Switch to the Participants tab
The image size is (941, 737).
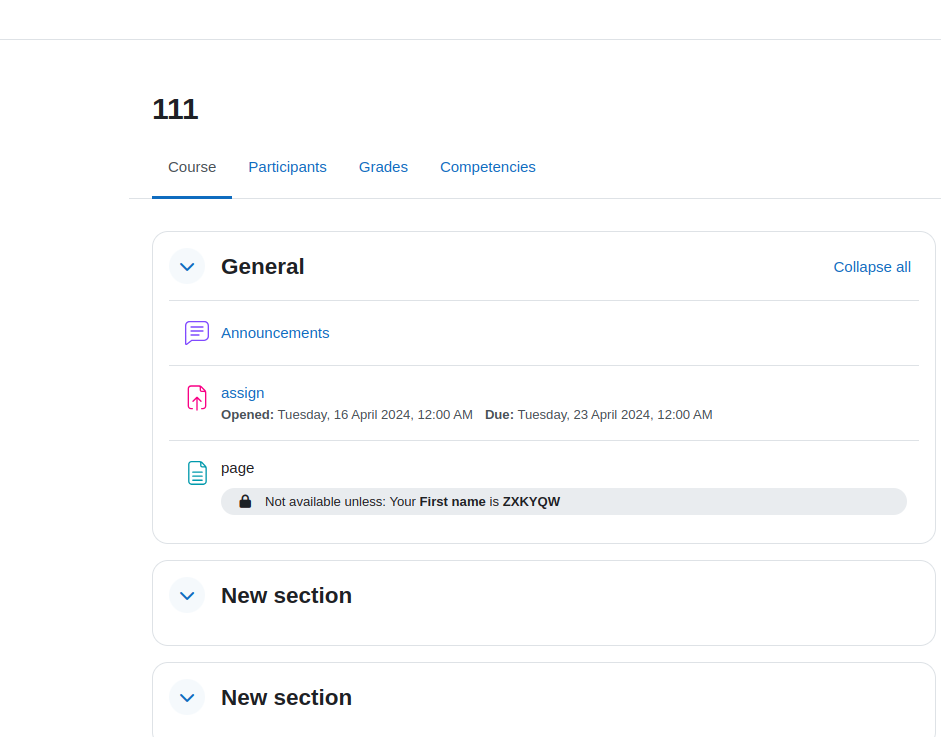coord(287,167)
